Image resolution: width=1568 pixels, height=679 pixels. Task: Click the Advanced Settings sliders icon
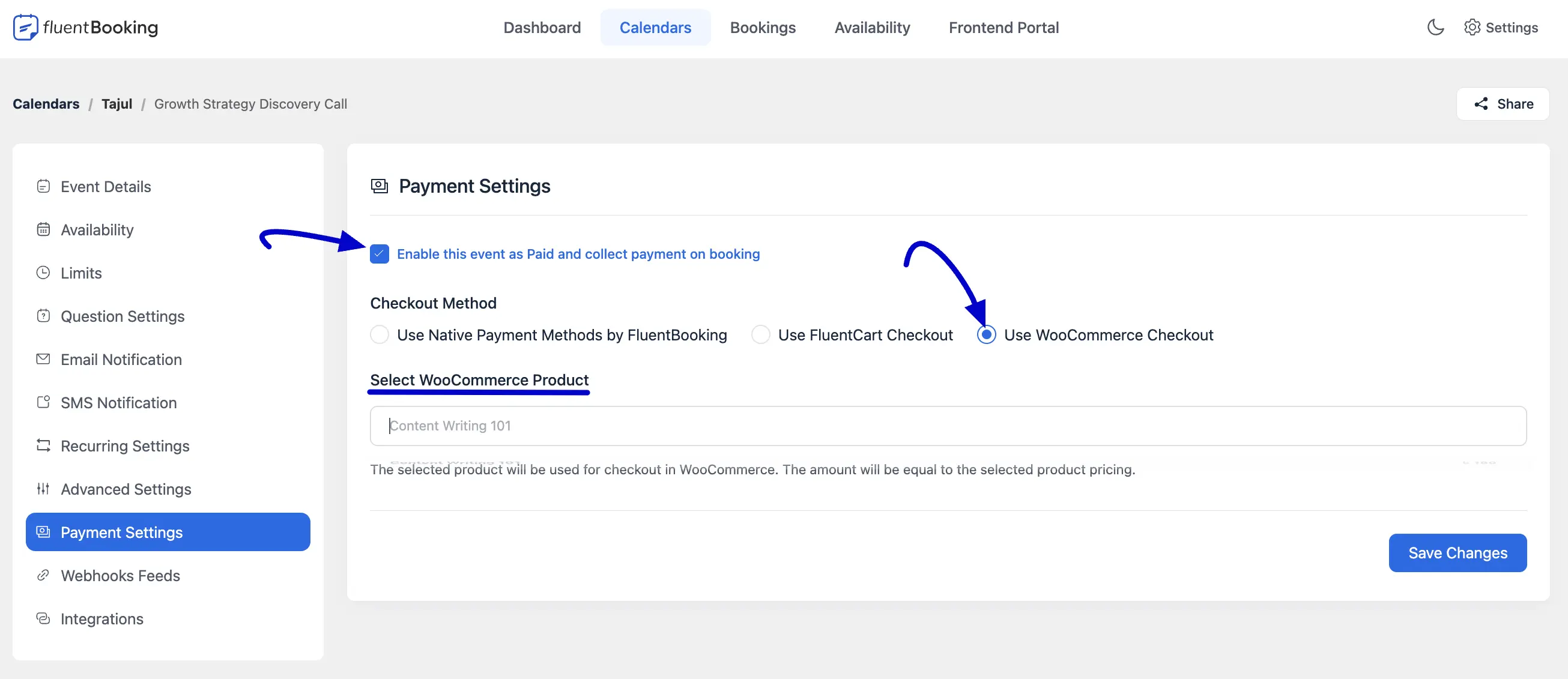tap(43, 489)
